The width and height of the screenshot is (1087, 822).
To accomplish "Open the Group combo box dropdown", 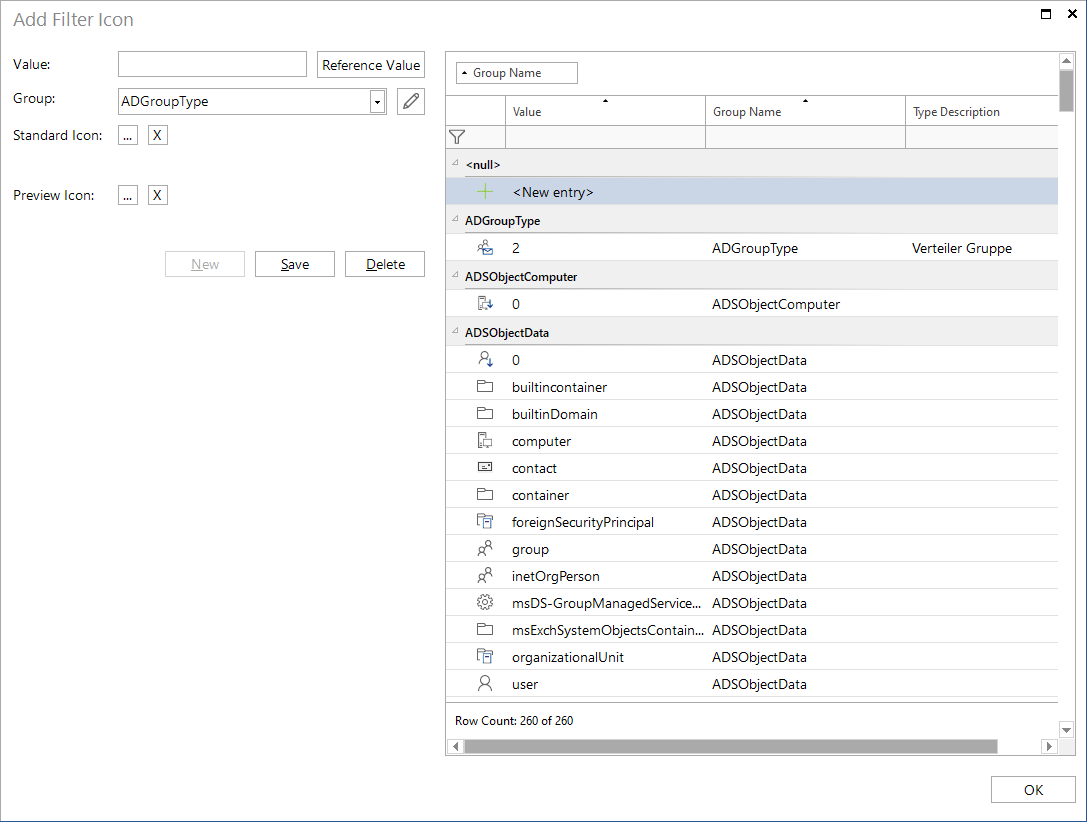I will pyautogui.click(x=377, y=101).
